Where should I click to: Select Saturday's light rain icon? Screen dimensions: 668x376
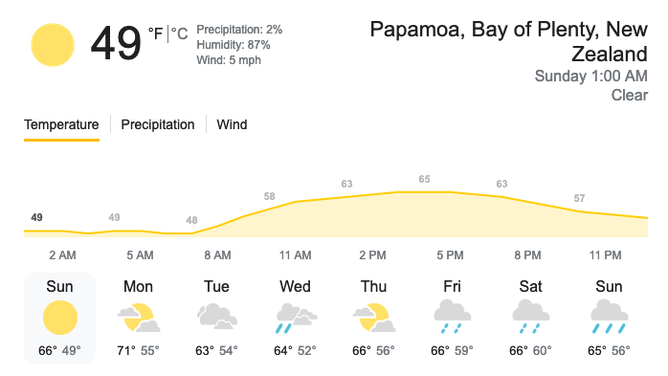[531, 316]
